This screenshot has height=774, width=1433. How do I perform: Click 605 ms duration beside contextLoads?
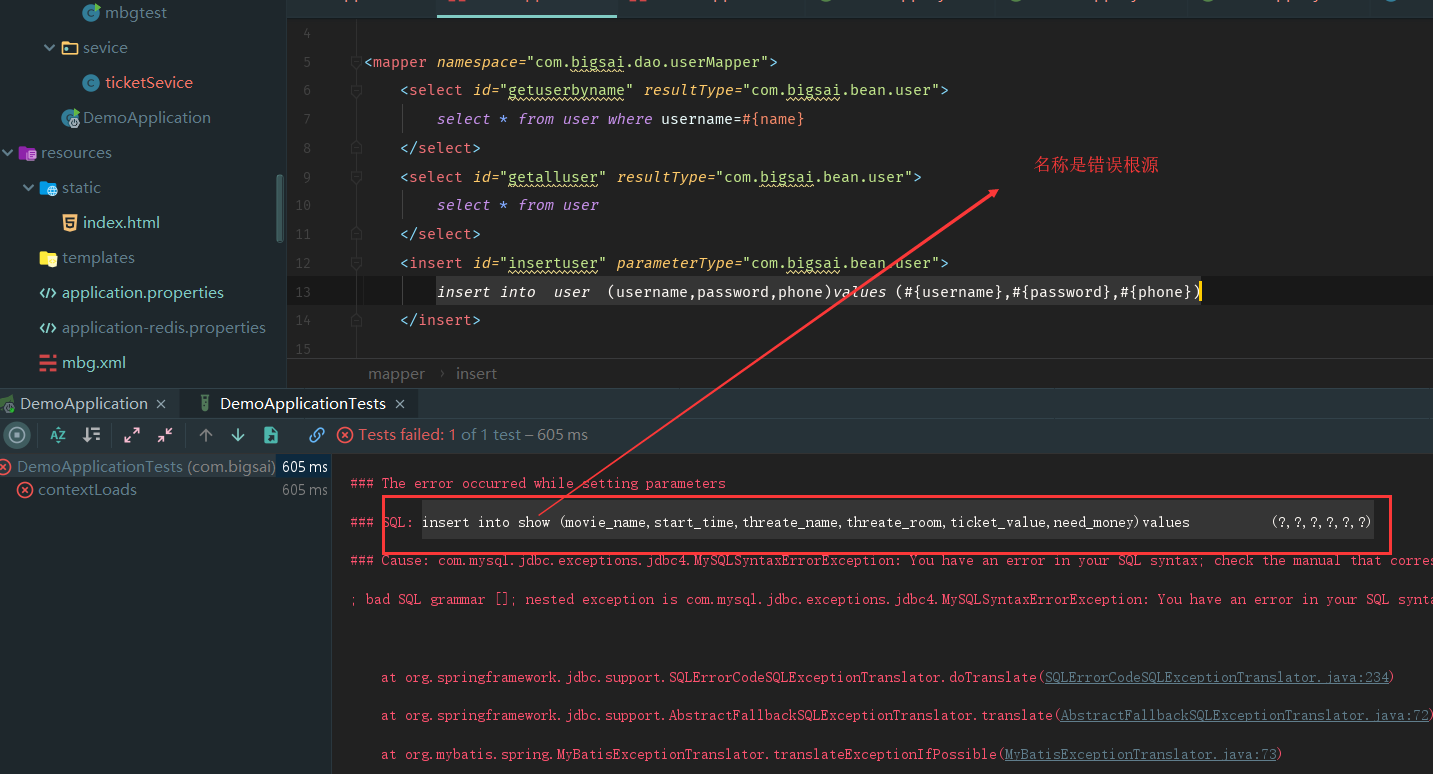click(x=305, y=490)
